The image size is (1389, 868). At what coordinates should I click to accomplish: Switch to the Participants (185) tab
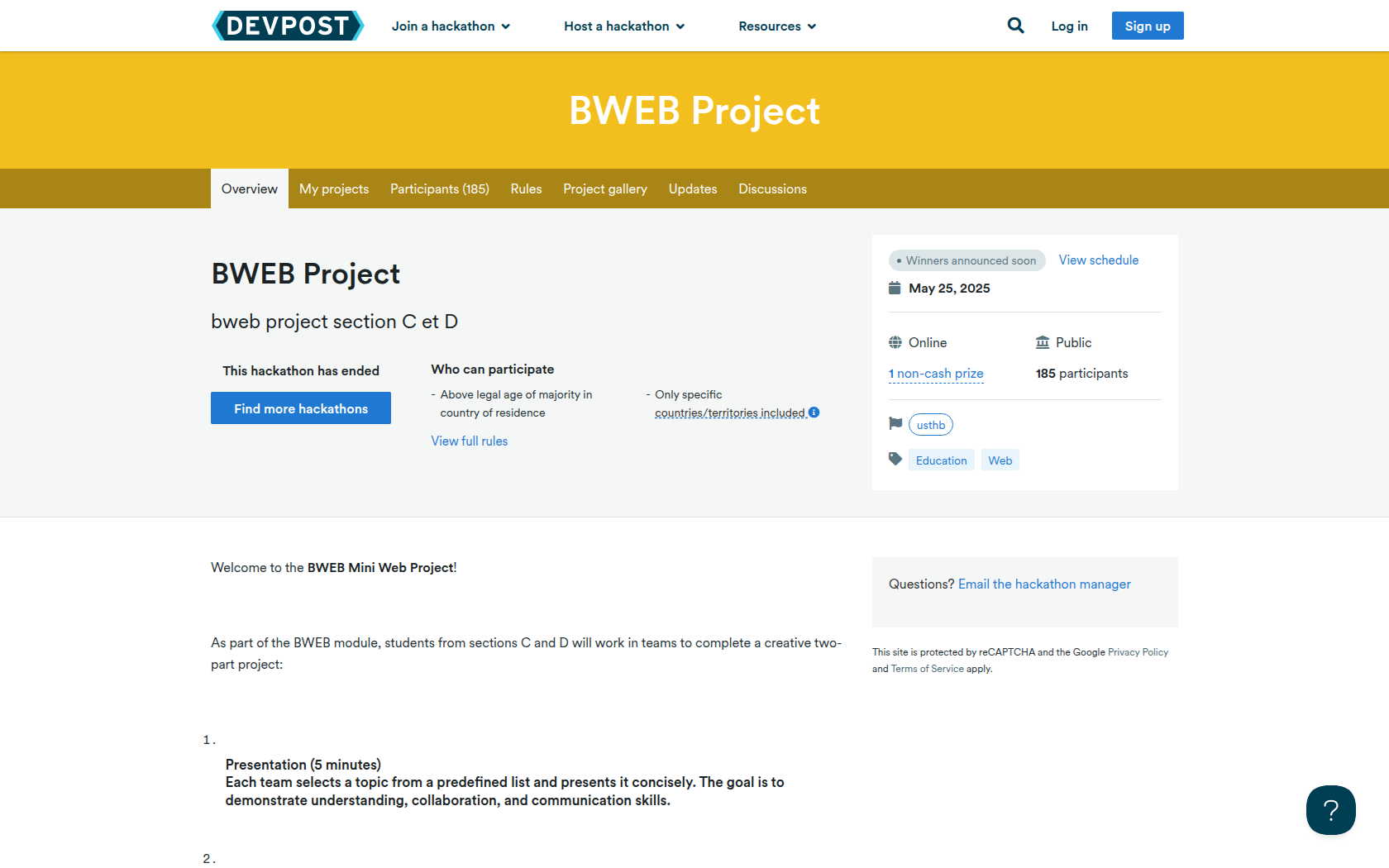tap(439, 189)
